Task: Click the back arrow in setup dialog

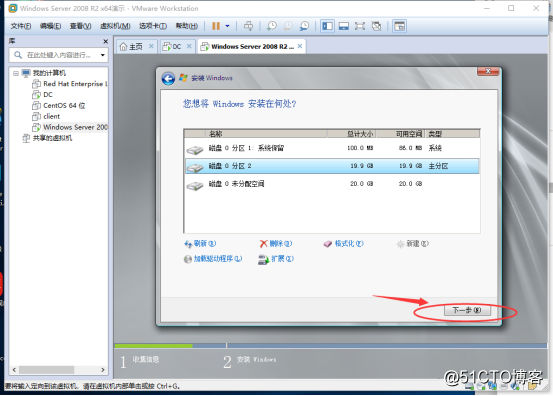Action: coord(168,79)
